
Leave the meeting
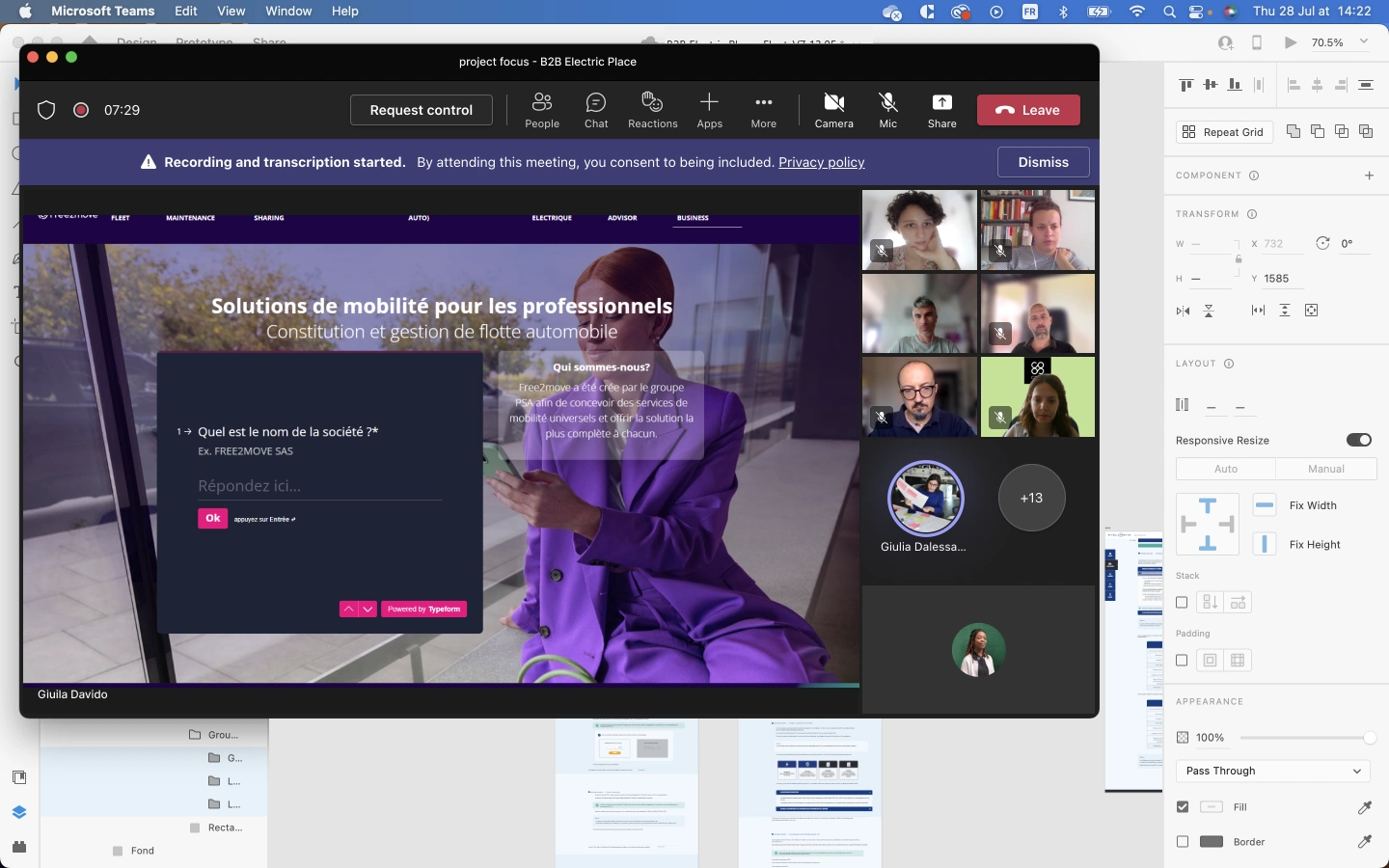pyautogui.click(x=1028, y=110)
